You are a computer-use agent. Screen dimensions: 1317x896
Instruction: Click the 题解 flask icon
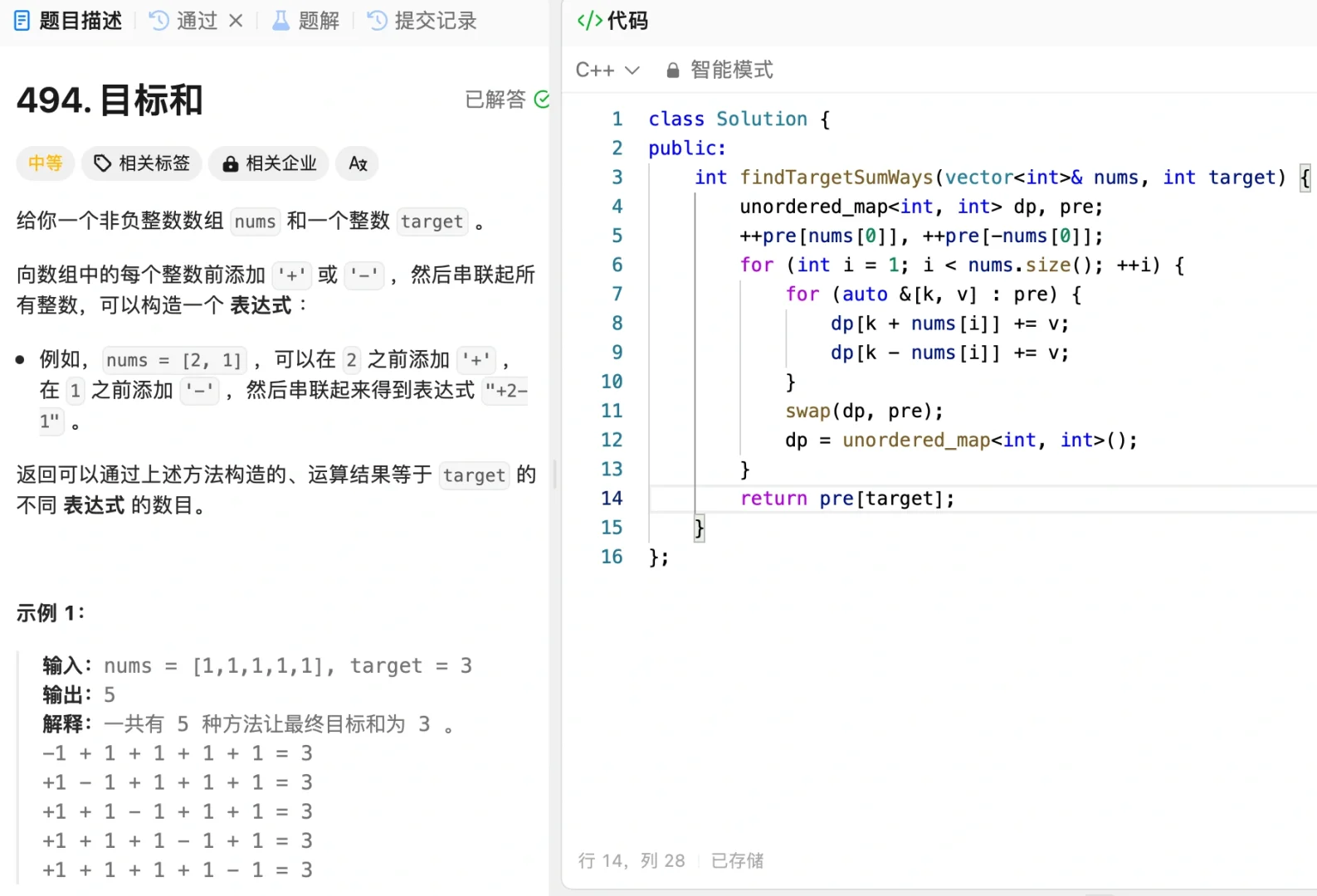point(281,21)
